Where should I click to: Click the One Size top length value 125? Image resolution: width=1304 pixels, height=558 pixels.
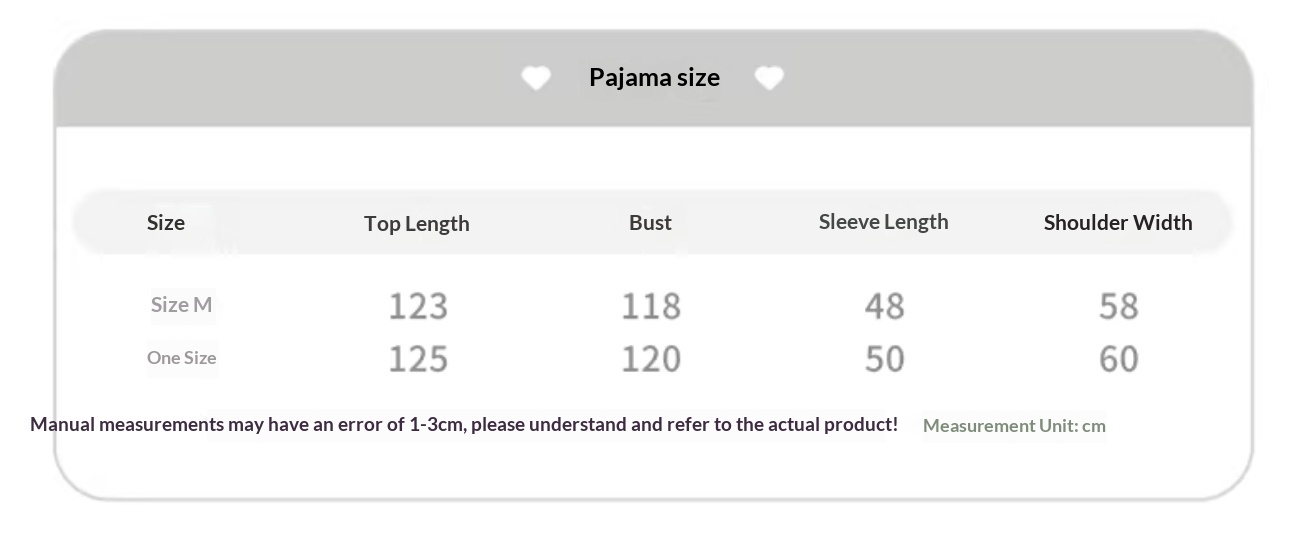pyautogui.click(x=418, y=359)
